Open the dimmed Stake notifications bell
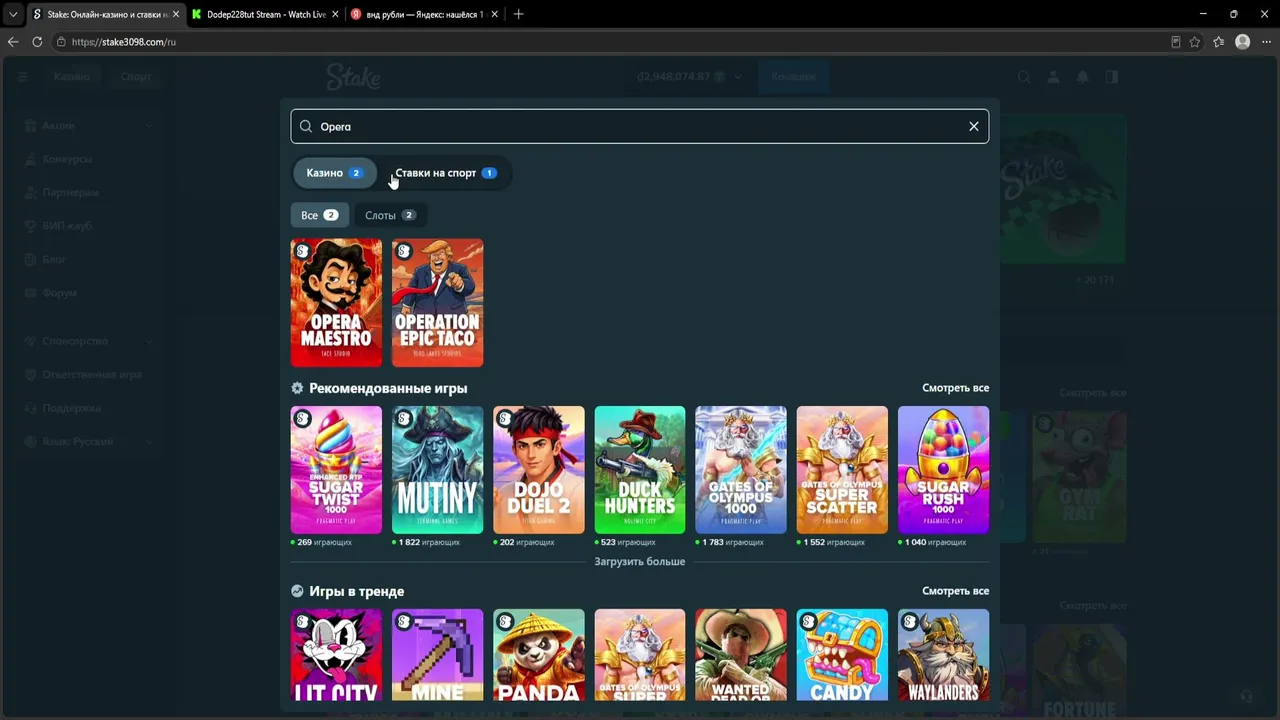The width and height of the screenshot is (1280, 720). coord(1082,77)
